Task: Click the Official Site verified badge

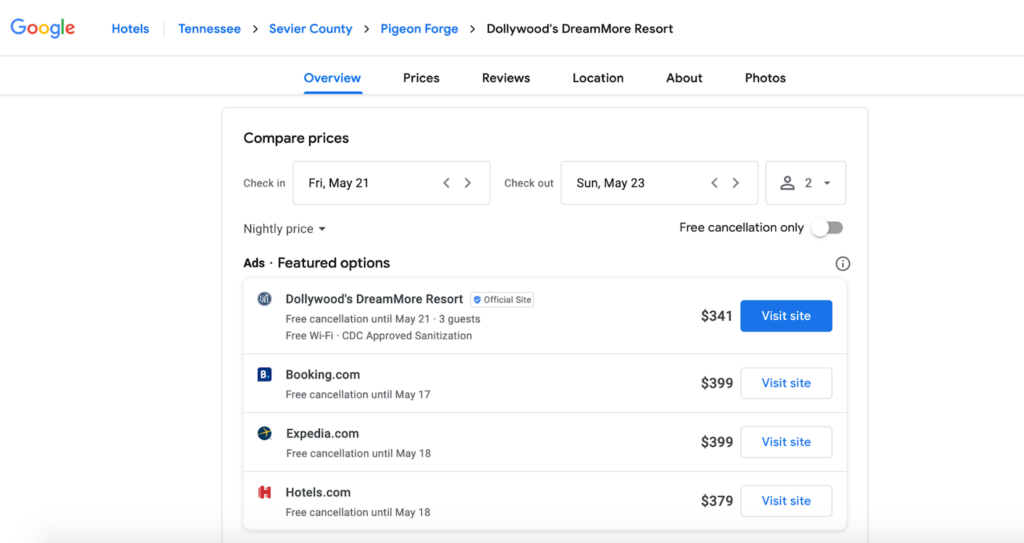Action: coord(502,300)
